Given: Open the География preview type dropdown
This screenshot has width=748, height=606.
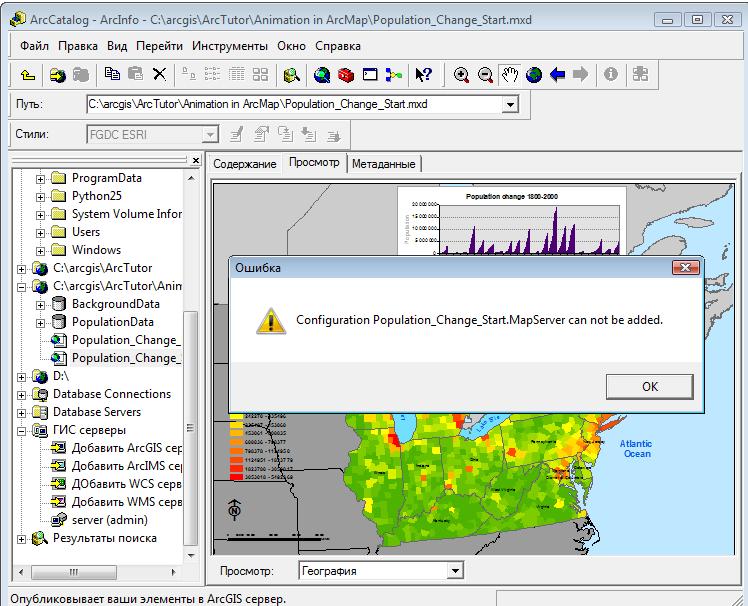Looking at the screenshot, I should (455, 571).
